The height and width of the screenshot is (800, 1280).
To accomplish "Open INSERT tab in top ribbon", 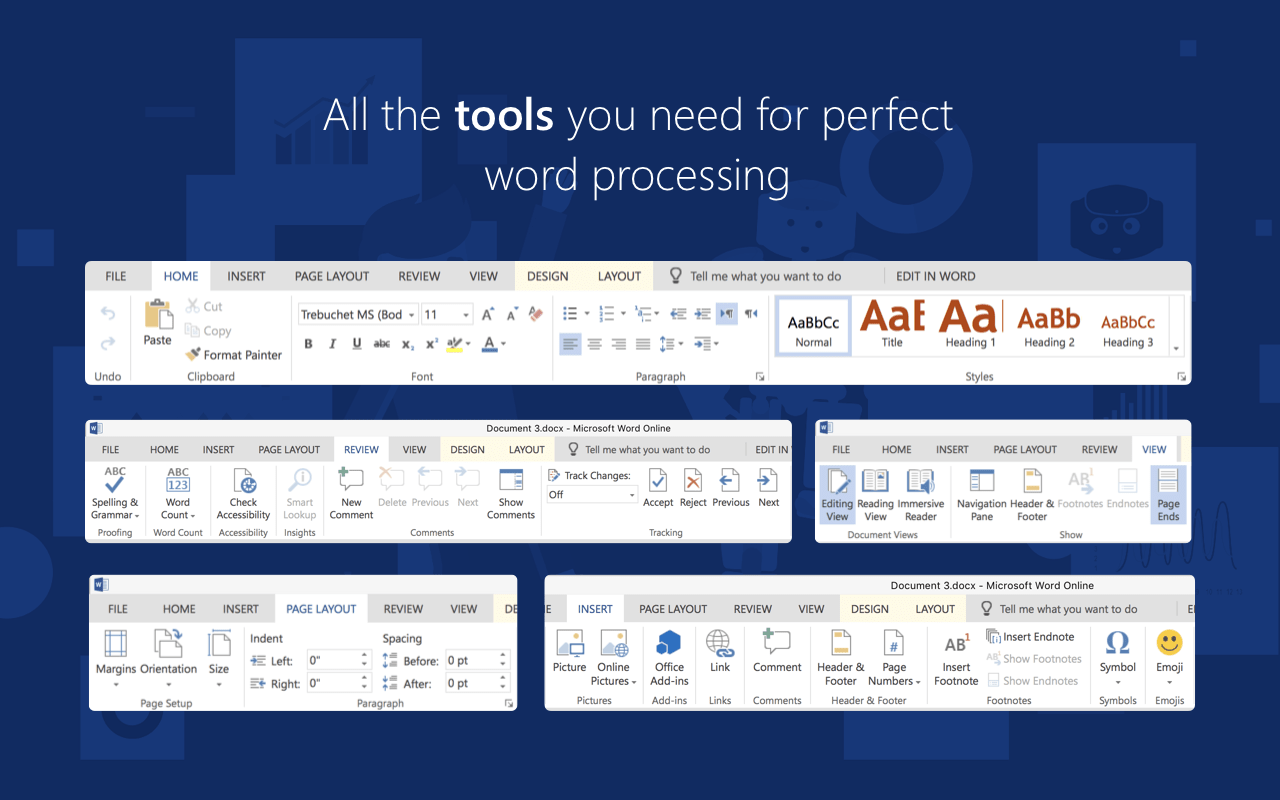I will pyautogui.click(x=246, y=276).
